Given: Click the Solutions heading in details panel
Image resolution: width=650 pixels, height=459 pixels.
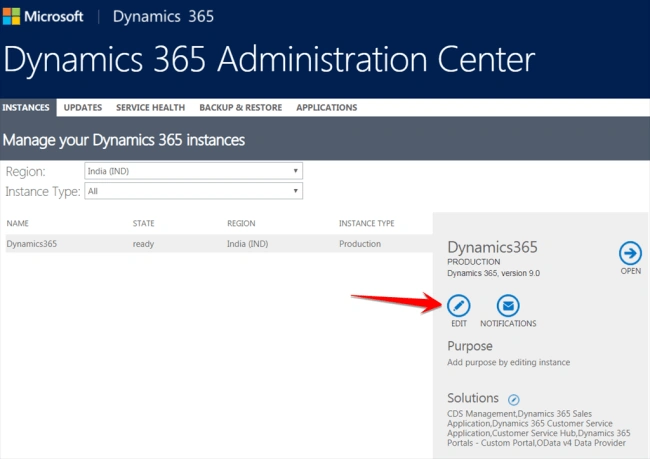Looking at the screenshot, I should (x=473, y=398).
